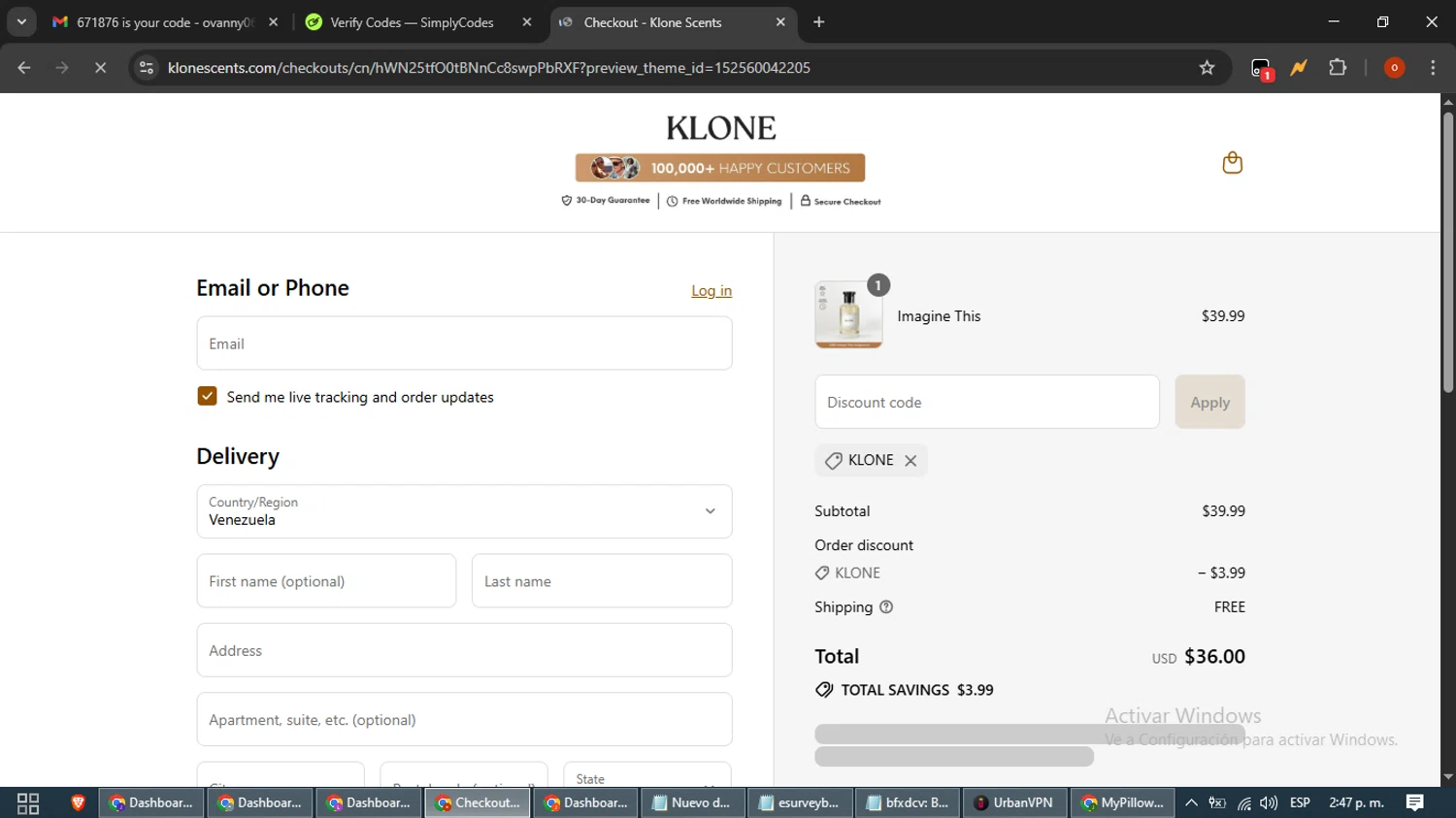
Task: Open the network Wi-Fi tray icon
Action: (x=1243, y=802)
